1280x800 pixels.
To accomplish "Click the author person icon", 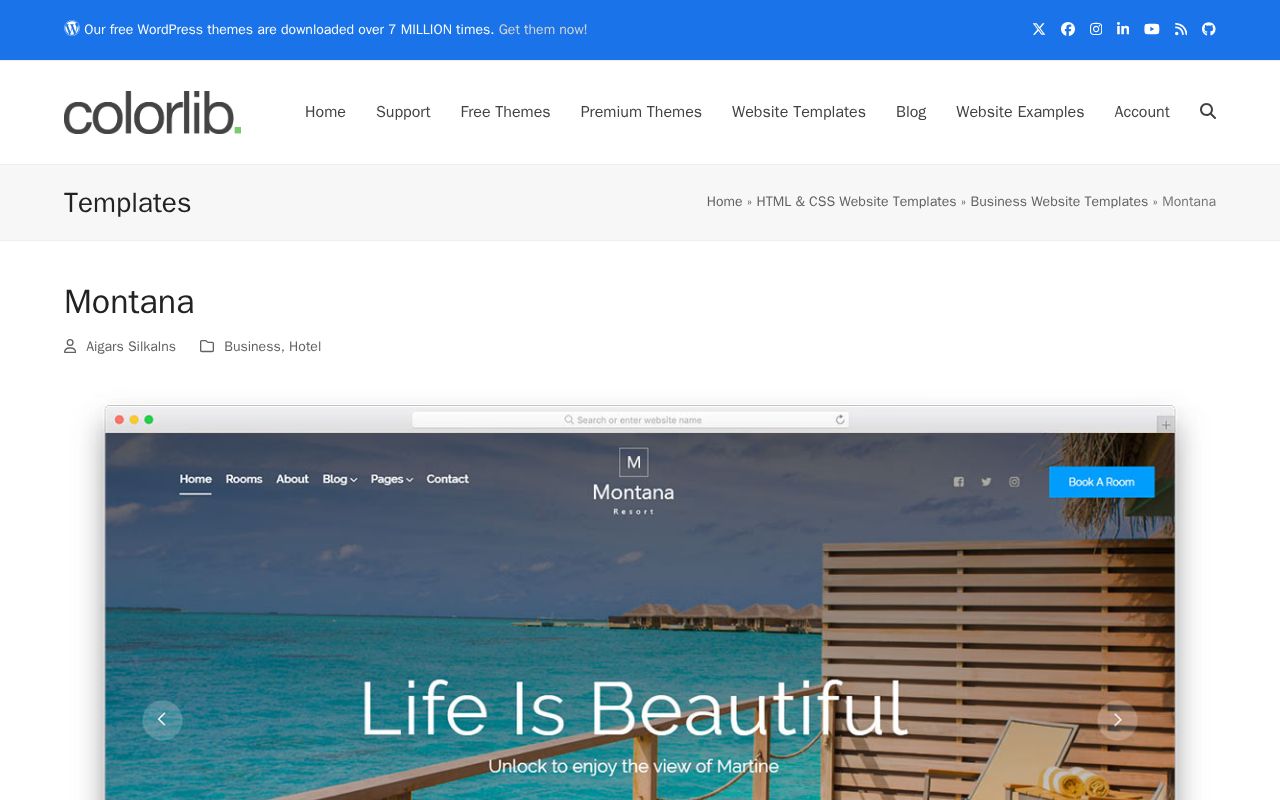I will point(70,346).
